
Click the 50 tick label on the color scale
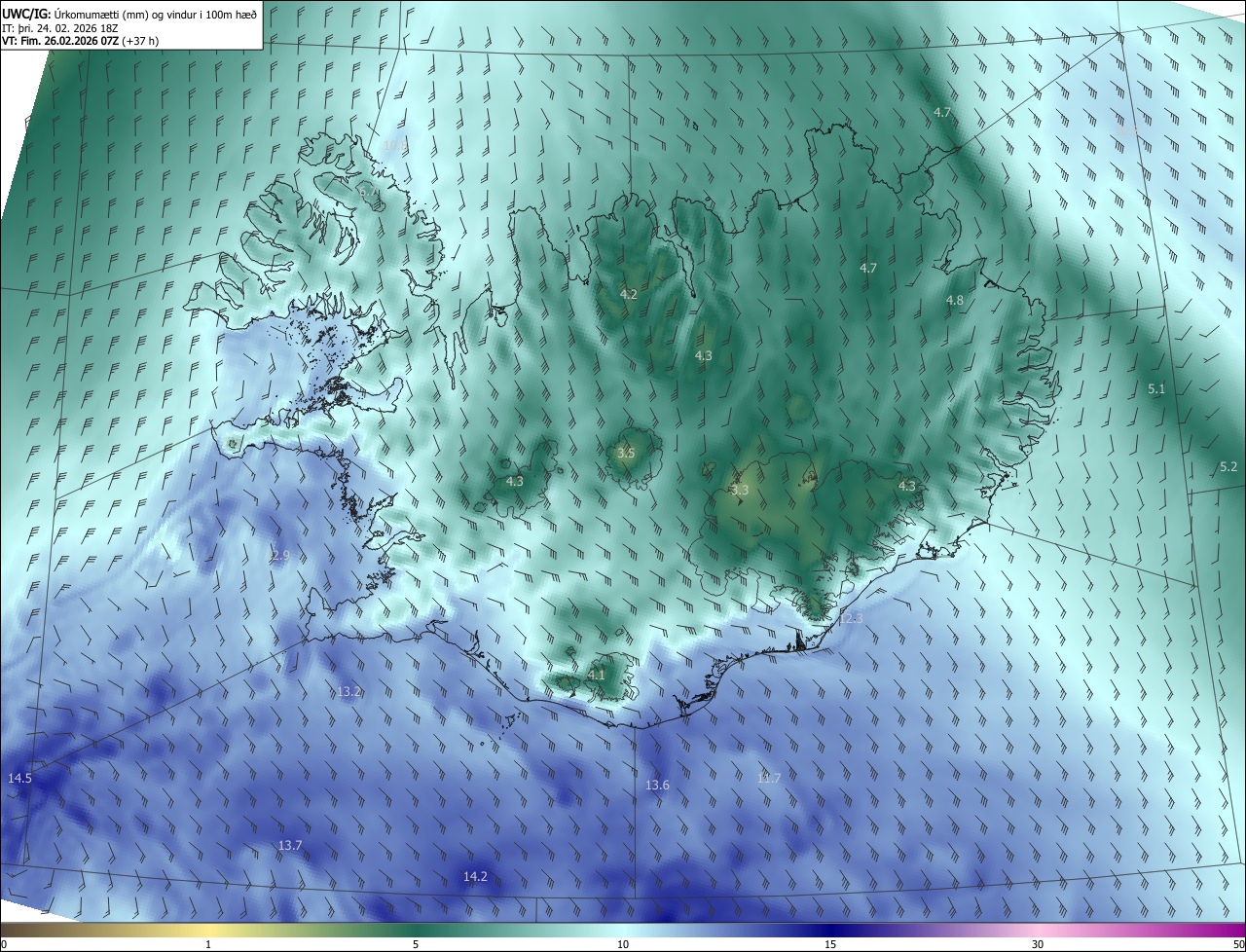click(1238, 945)
